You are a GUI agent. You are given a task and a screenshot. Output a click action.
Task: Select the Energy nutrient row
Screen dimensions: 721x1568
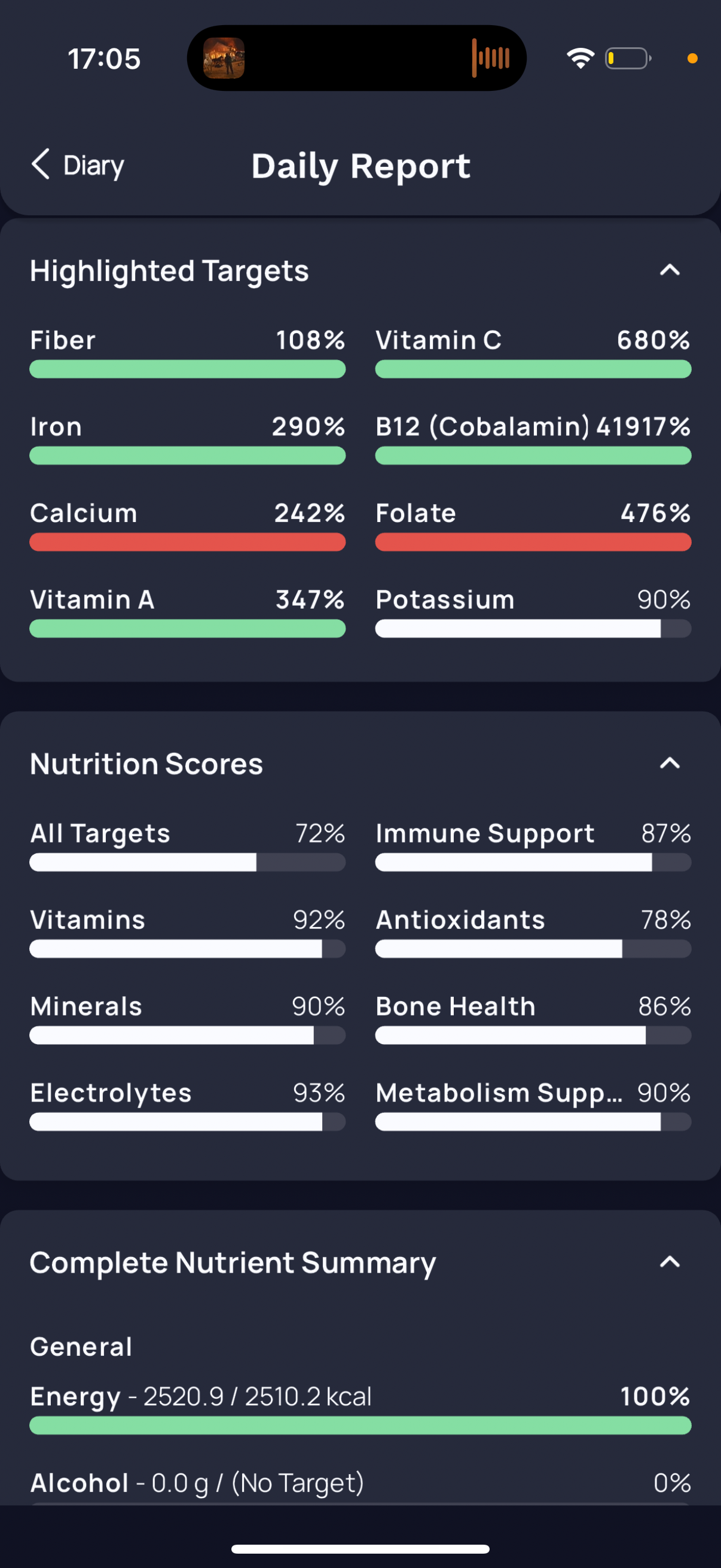[360, 1408]
